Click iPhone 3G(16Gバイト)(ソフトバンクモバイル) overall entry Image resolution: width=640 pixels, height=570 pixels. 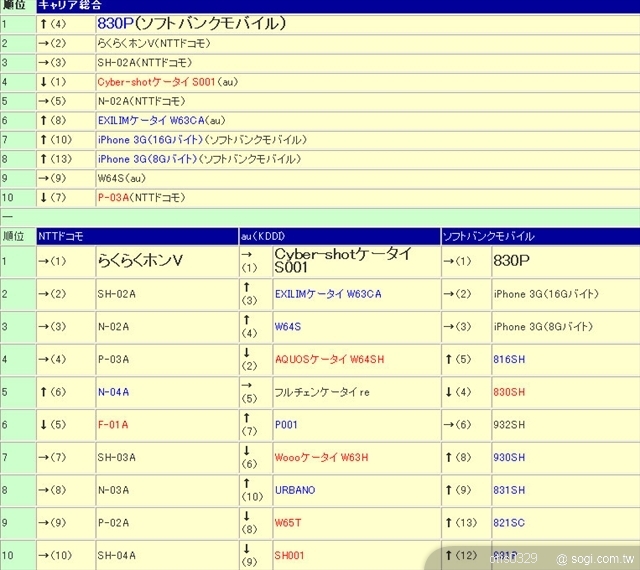coord(202,140)
